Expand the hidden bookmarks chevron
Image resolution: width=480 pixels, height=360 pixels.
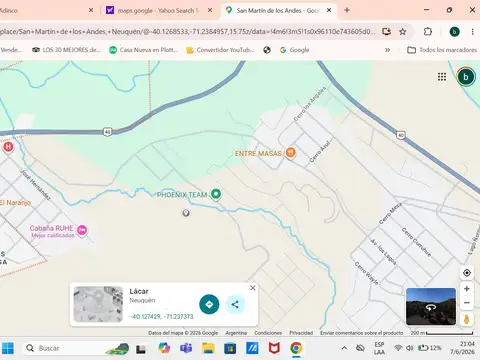(387, 50)
